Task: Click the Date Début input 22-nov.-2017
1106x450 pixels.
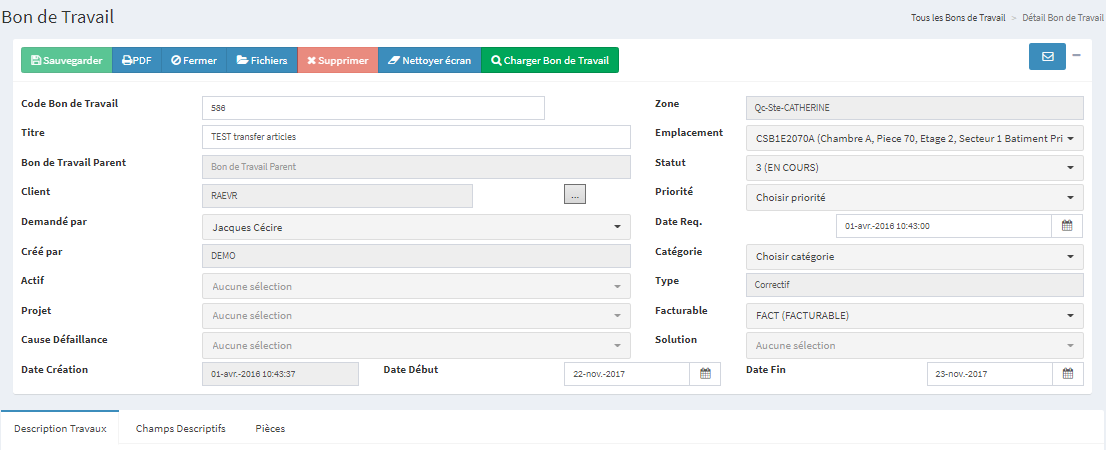Action: (627, 374)
